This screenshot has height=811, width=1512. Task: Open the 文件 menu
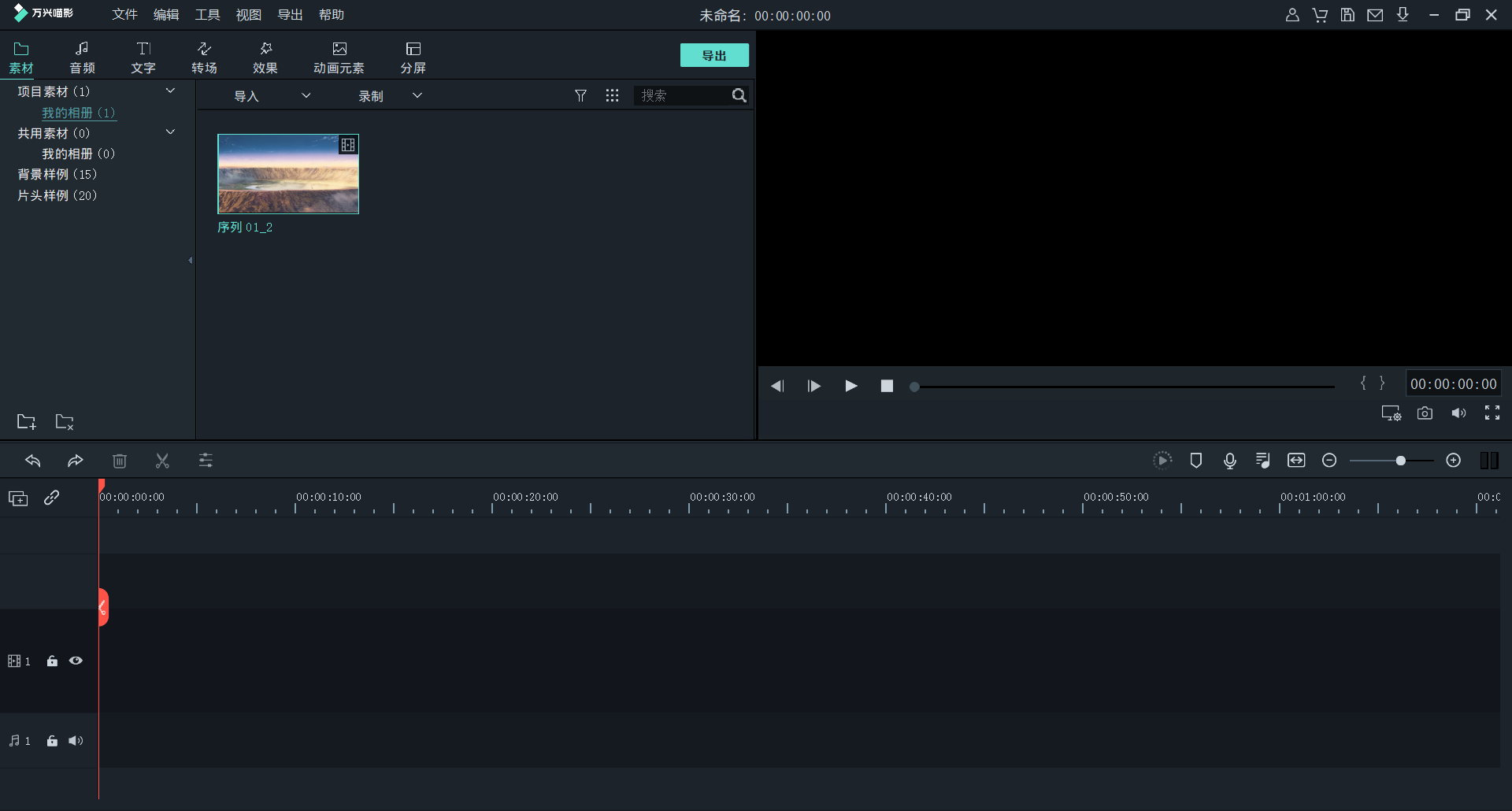(x=124, y=15)
